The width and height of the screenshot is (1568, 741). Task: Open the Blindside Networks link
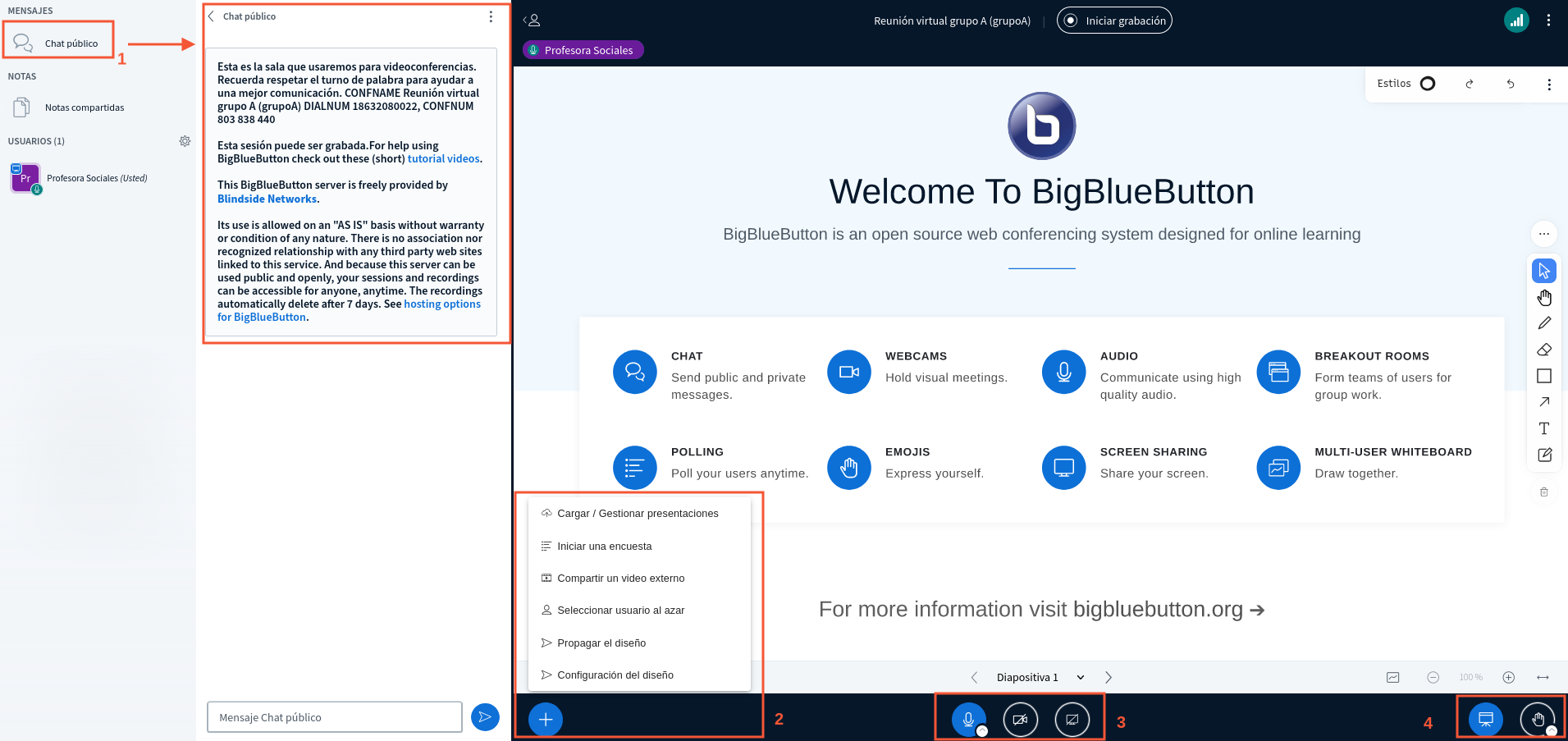point(267,199)
